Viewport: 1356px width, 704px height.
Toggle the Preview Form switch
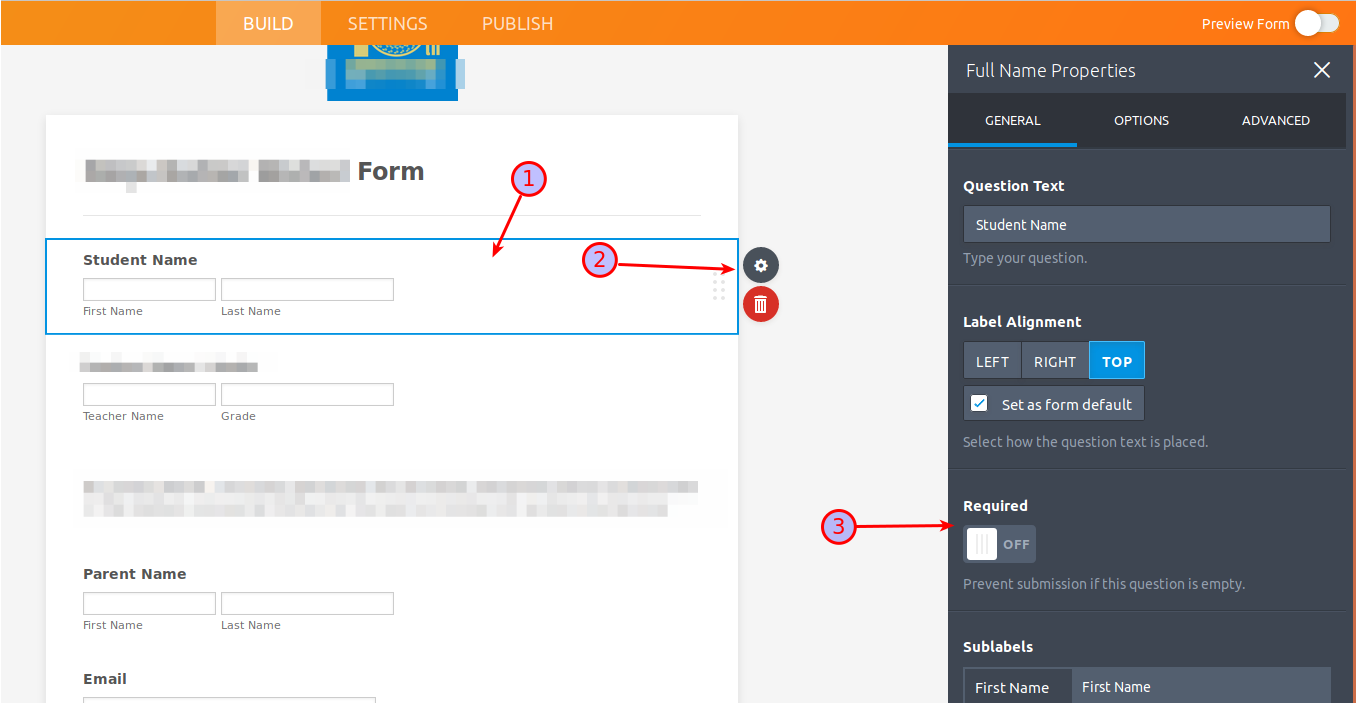point(1316,23)
